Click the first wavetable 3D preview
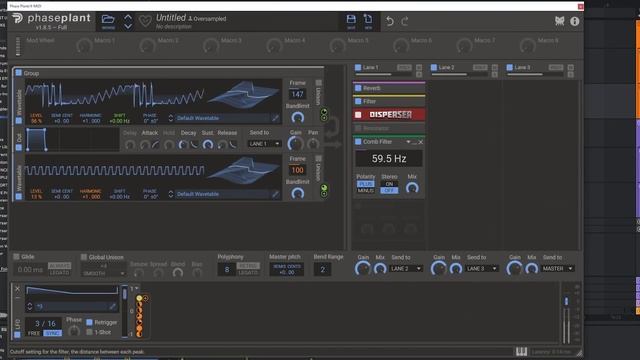 (244, 95)
